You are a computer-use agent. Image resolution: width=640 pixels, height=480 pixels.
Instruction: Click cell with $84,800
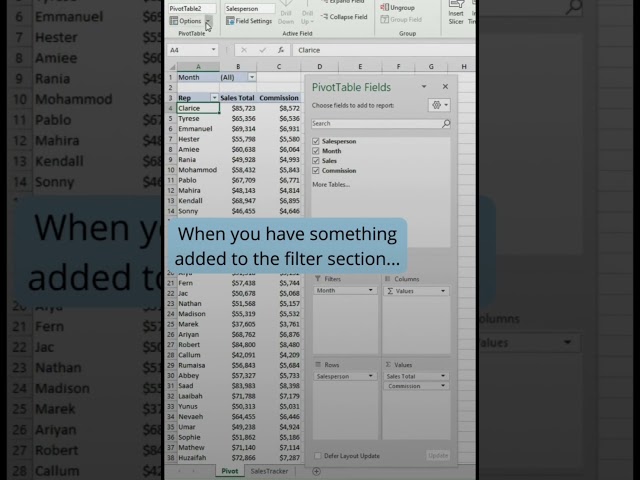coord(238,344)
